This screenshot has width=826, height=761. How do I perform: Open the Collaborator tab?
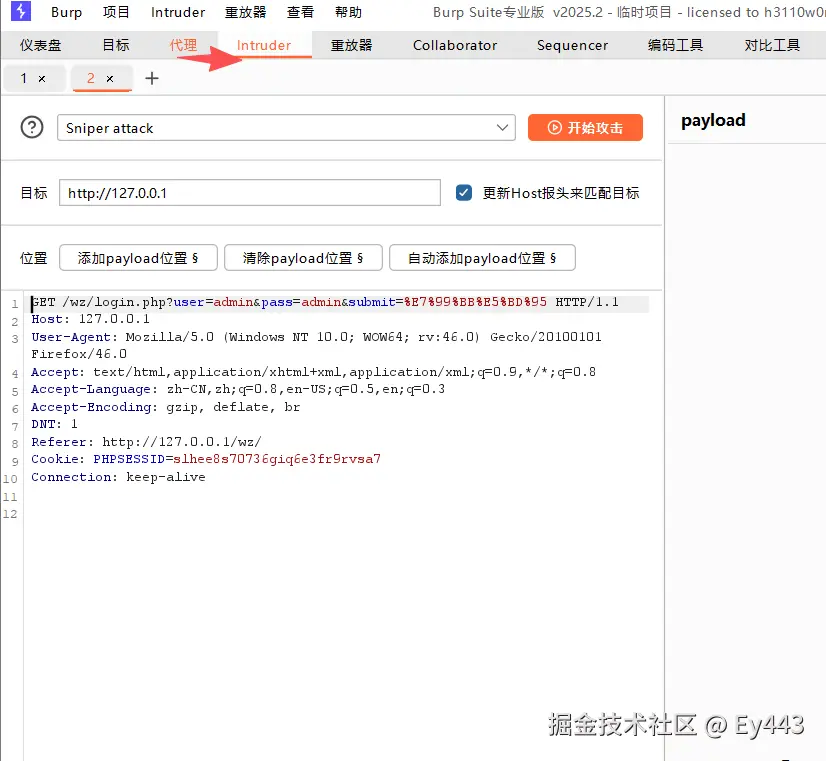pos(455,45)
